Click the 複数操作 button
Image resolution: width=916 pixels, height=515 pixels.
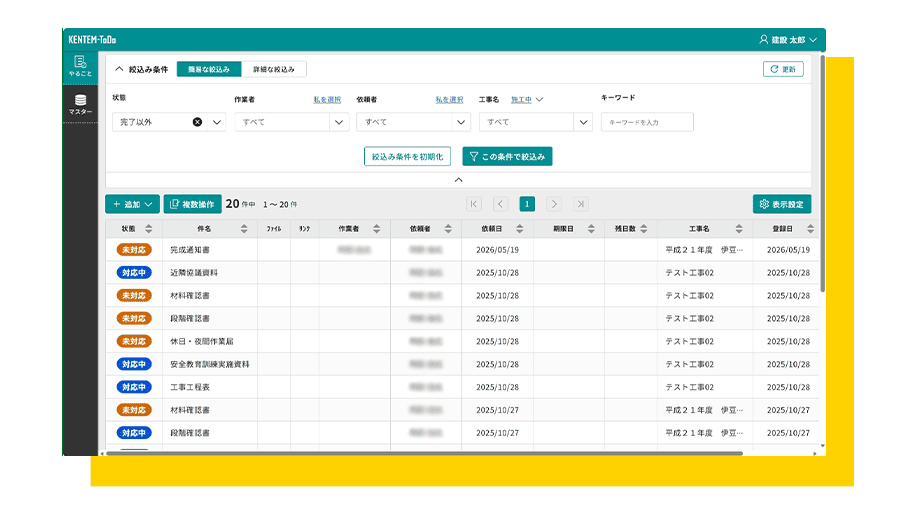tap(192, 204)
